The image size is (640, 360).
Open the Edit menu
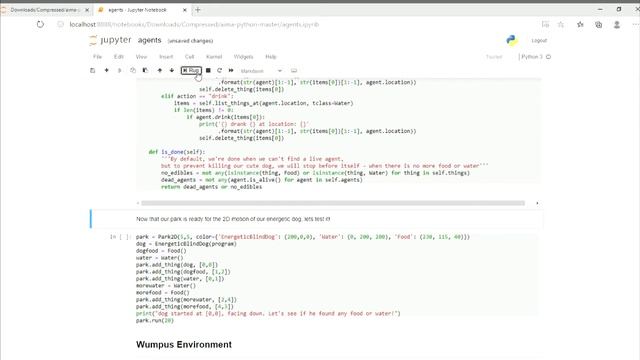[119, 57]
